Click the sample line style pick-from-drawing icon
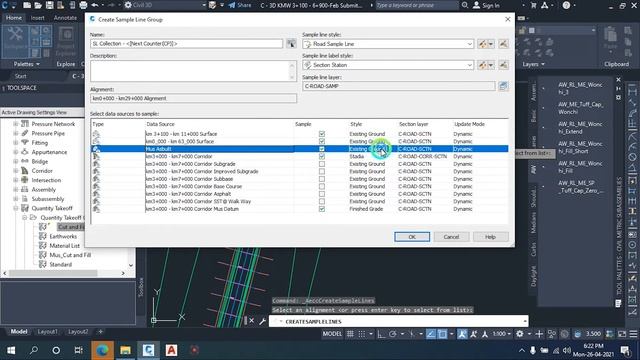The image size is (640, 360). pos(503,44)
